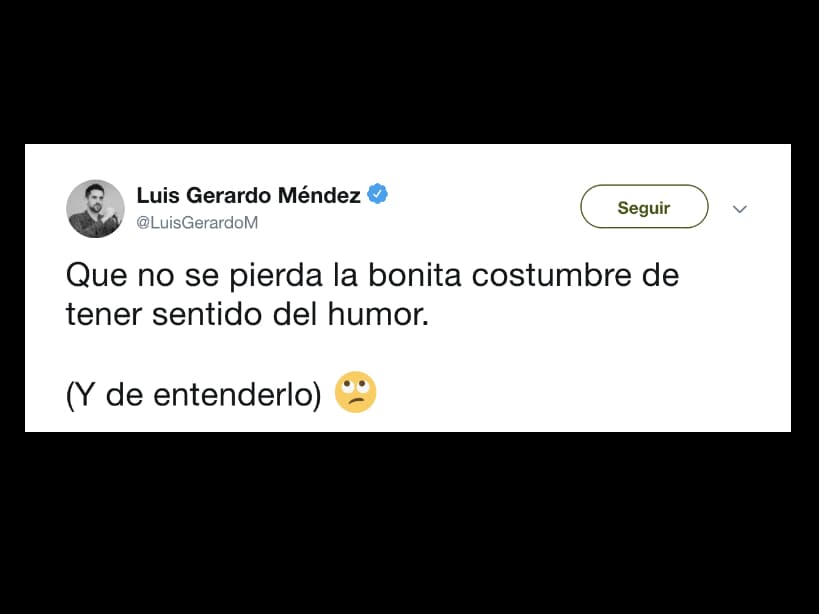Click the word 'costumbre' in the tweet
The image size is (819, 614).
[551, 275]
